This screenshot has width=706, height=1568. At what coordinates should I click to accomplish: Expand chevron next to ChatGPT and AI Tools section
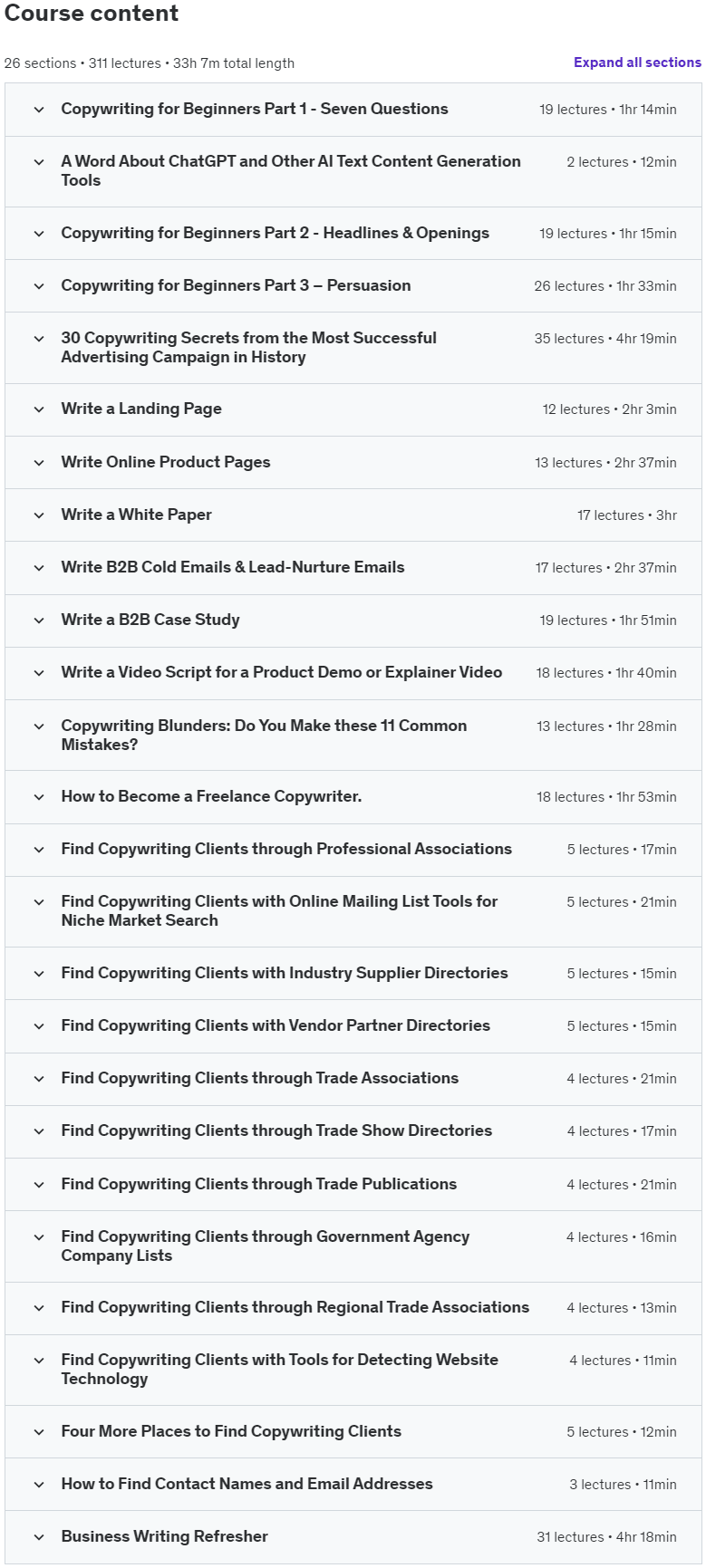[x=39, y=162]
